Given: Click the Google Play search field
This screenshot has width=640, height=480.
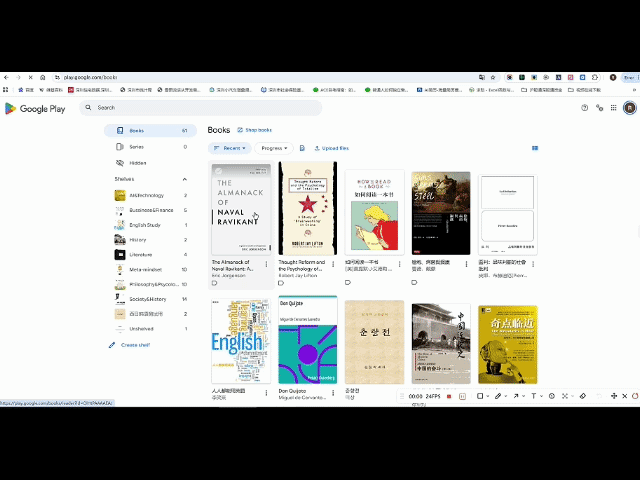Looking at the screenshot, I should (200, 108).
